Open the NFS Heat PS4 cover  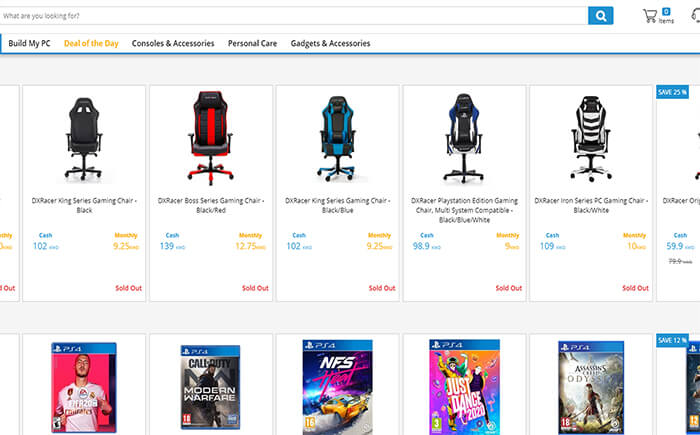338,387
